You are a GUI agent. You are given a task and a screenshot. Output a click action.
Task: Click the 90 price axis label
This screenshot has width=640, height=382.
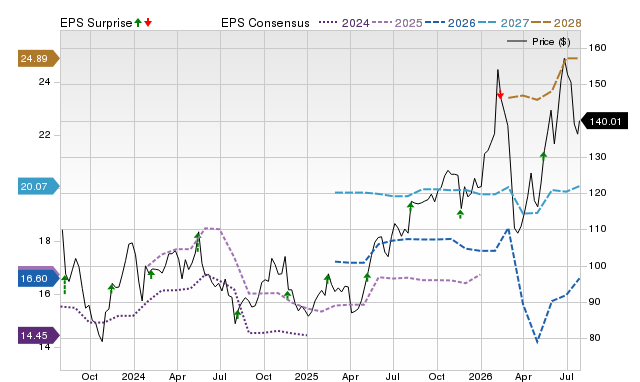pos(594,302)
